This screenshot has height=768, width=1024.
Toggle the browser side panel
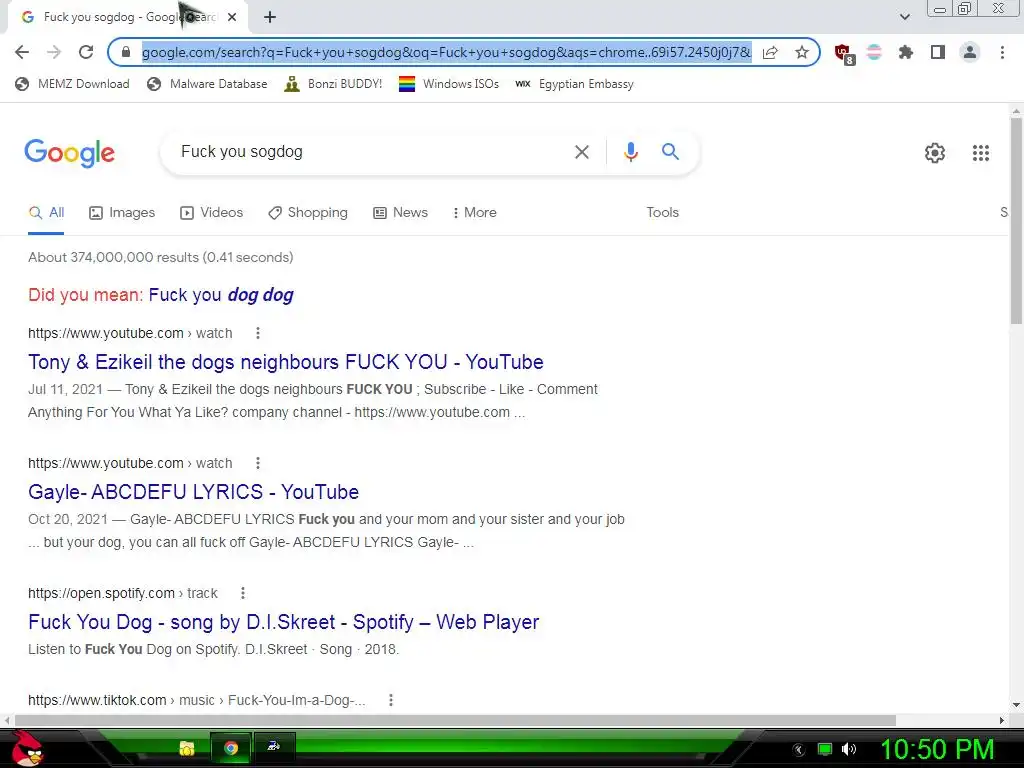click(938, 52)
